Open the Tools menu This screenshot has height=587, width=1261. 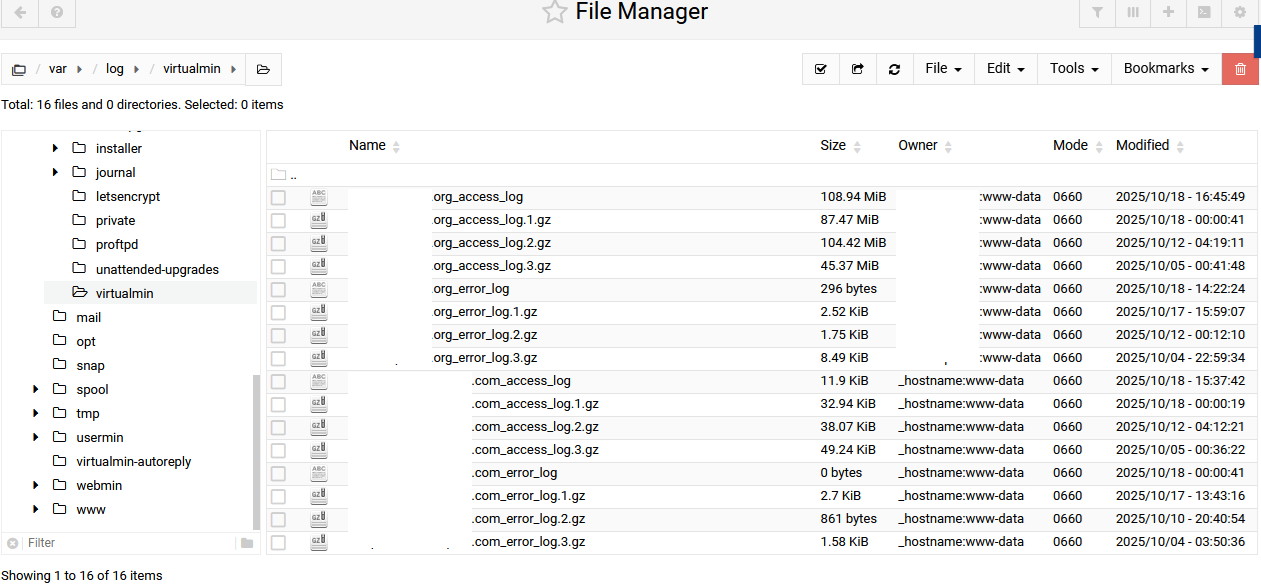point(1074,69)
